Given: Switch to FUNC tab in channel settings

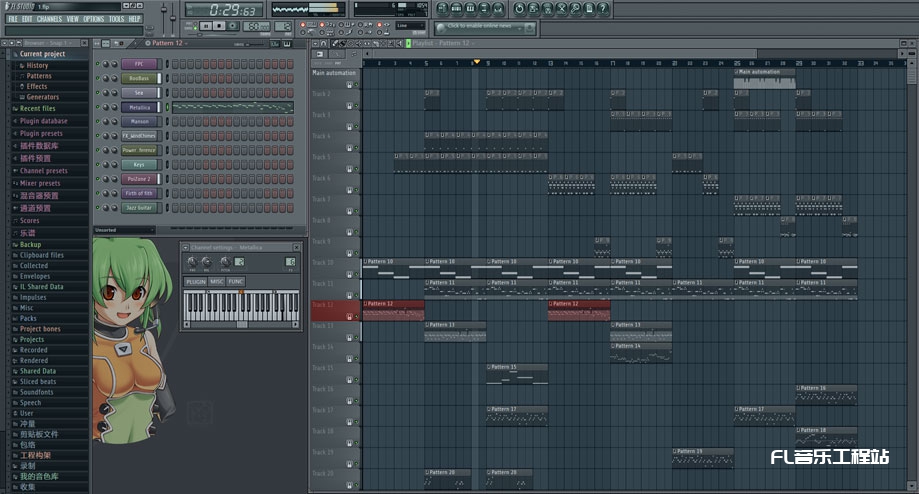Looking at the screenshot, I should pos(236,282).
